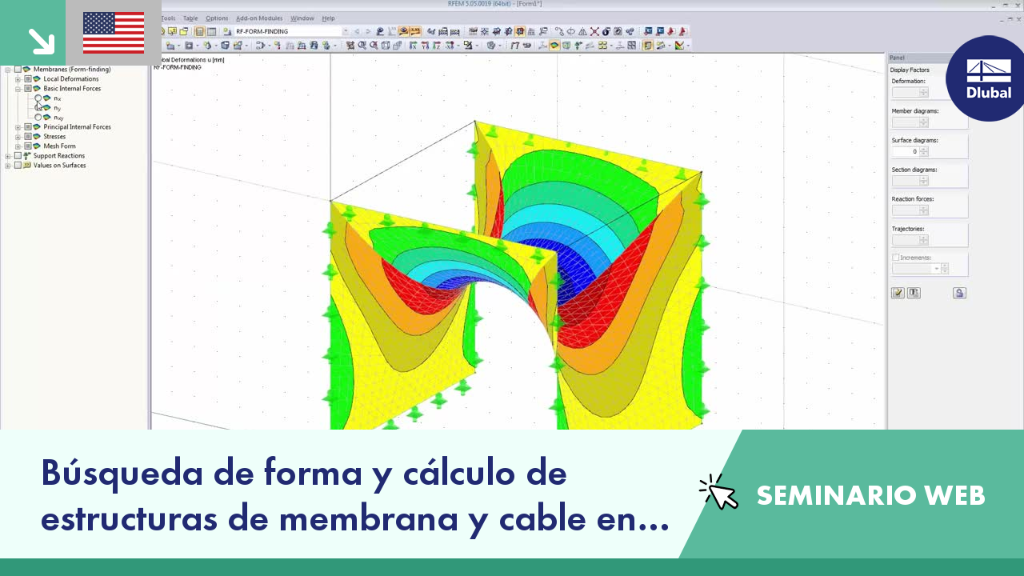1024x576 pixels.
Task: Collapse the Basic Internal Forces node
Action: pos(18,89)
